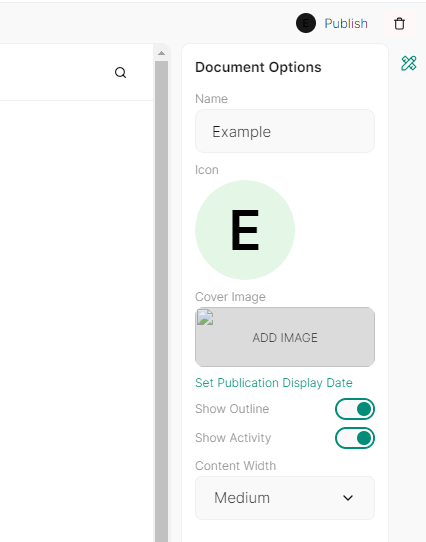Click the Show Activity label
This screenshot has height=542, width=426.
pyautogui.click(x=233, y=438)
